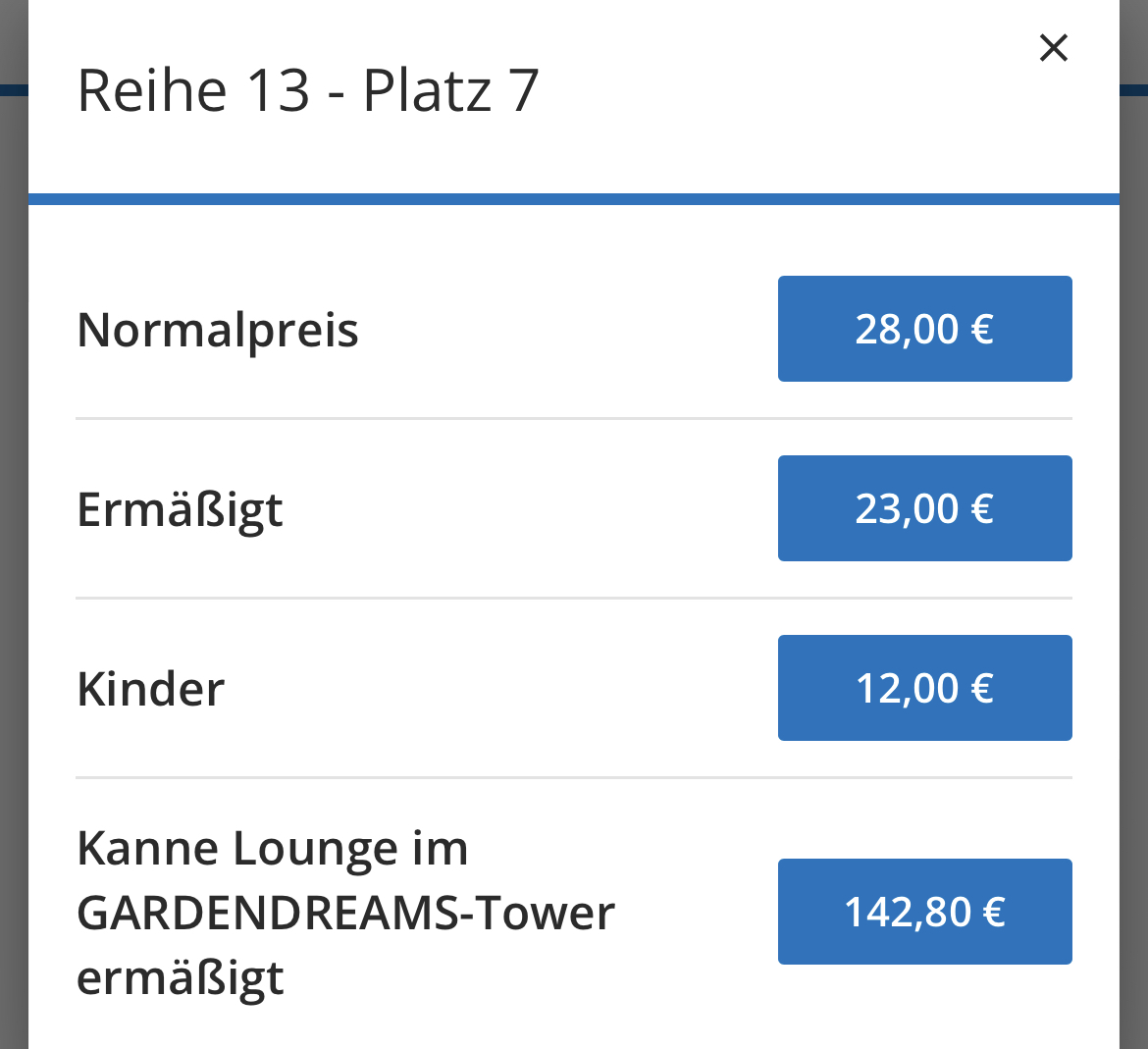Image resolution: width=1148 pixels, height=1049 pixels.
Task: Click the Kinder category label
Action: (x=151, y=689)
